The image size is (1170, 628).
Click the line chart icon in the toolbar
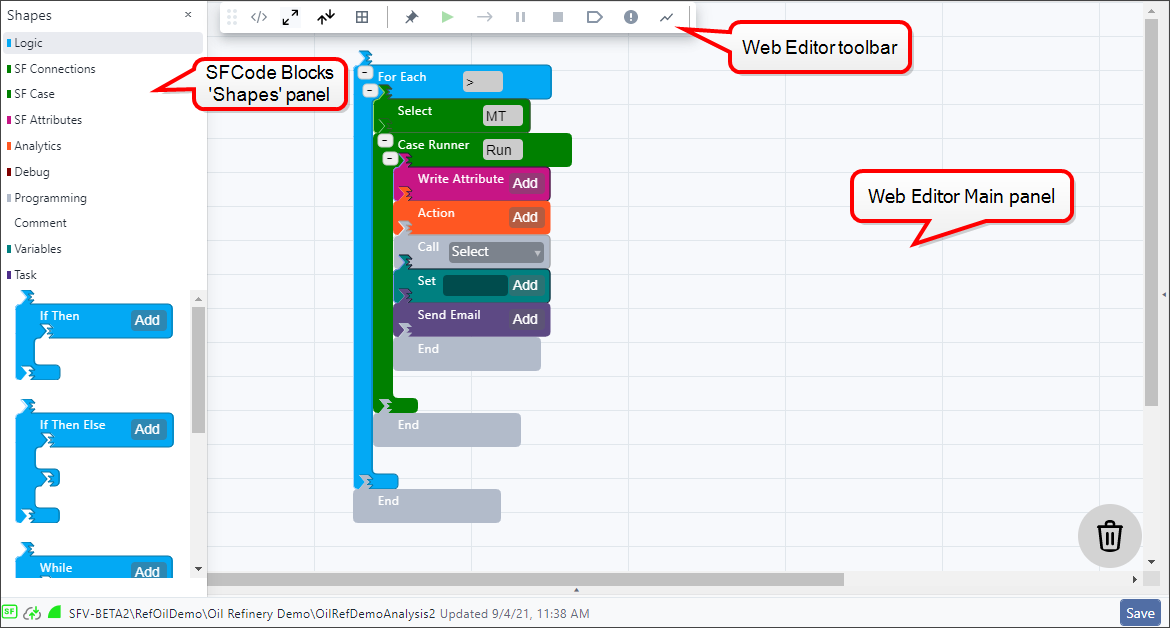[666, 17]
